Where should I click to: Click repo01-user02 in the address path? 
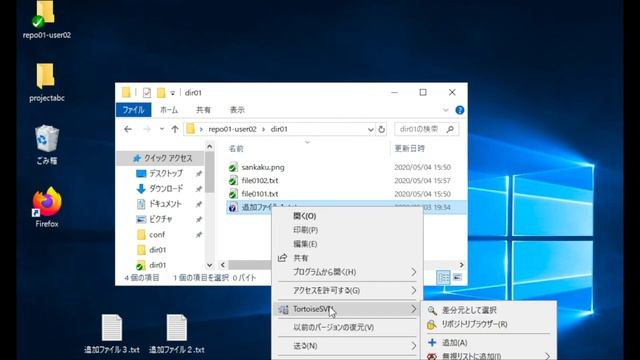232,129
